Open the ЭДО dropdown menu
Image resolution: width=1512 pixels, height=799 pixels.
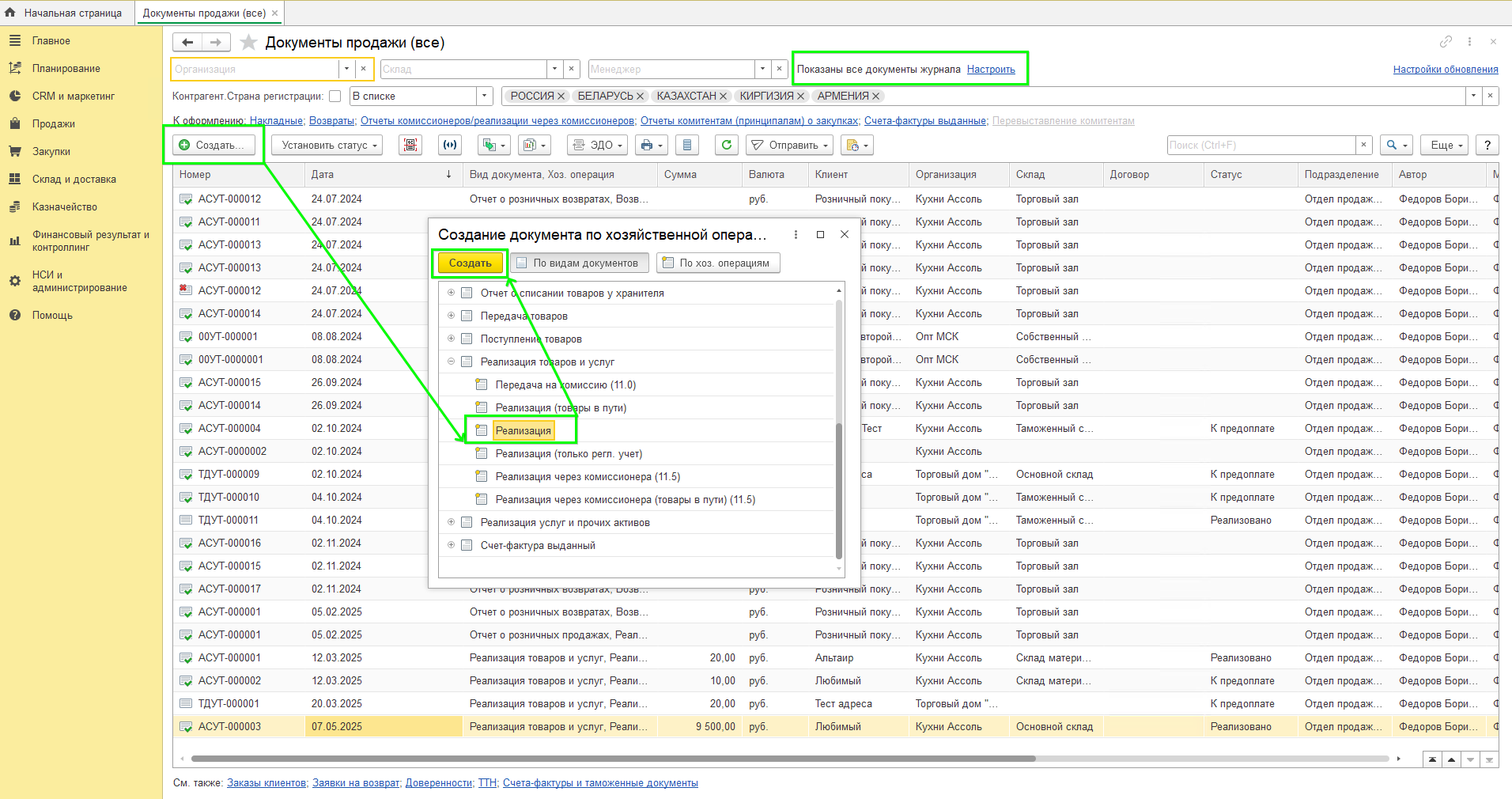click(597, 145)
